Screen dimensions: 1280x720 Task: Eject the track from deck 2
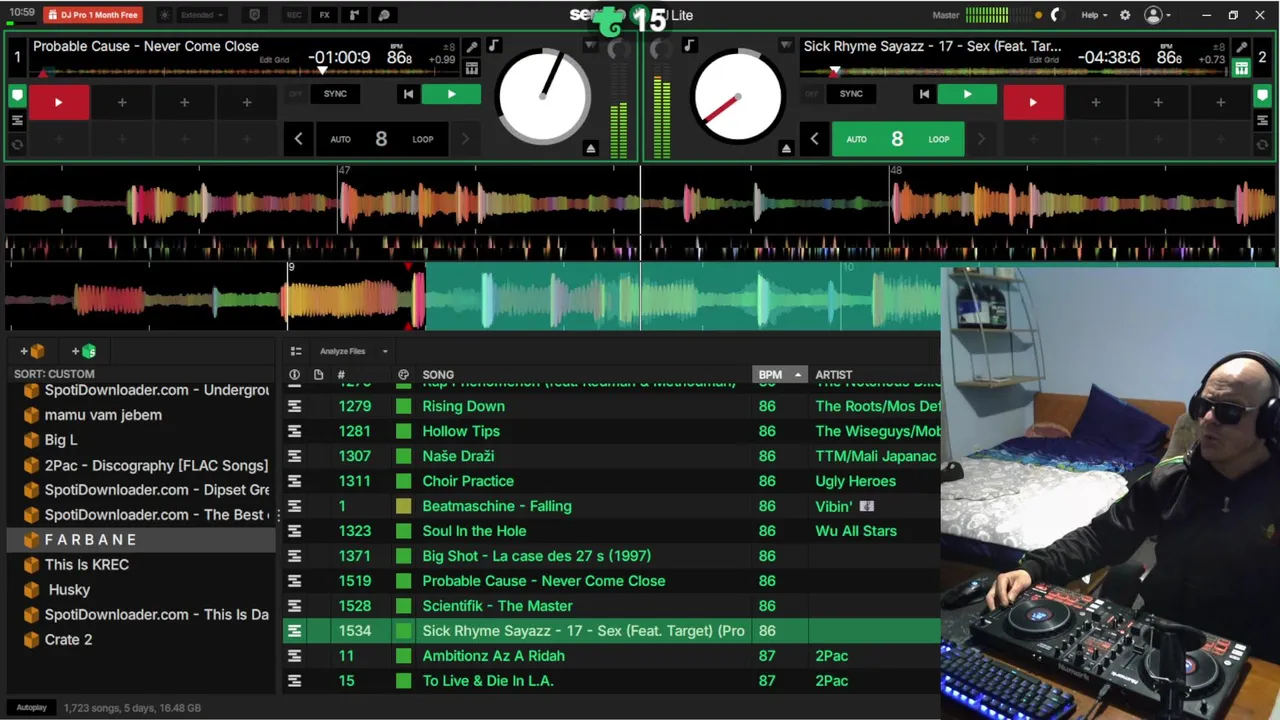click(x=786, y=148)
